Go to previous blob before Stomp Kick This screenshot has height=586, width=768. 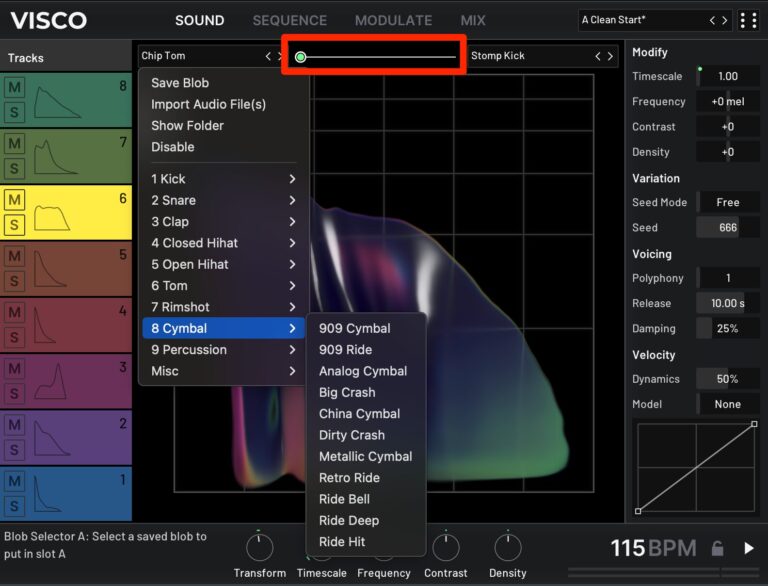pyautogui.click(x=598, y=56)
